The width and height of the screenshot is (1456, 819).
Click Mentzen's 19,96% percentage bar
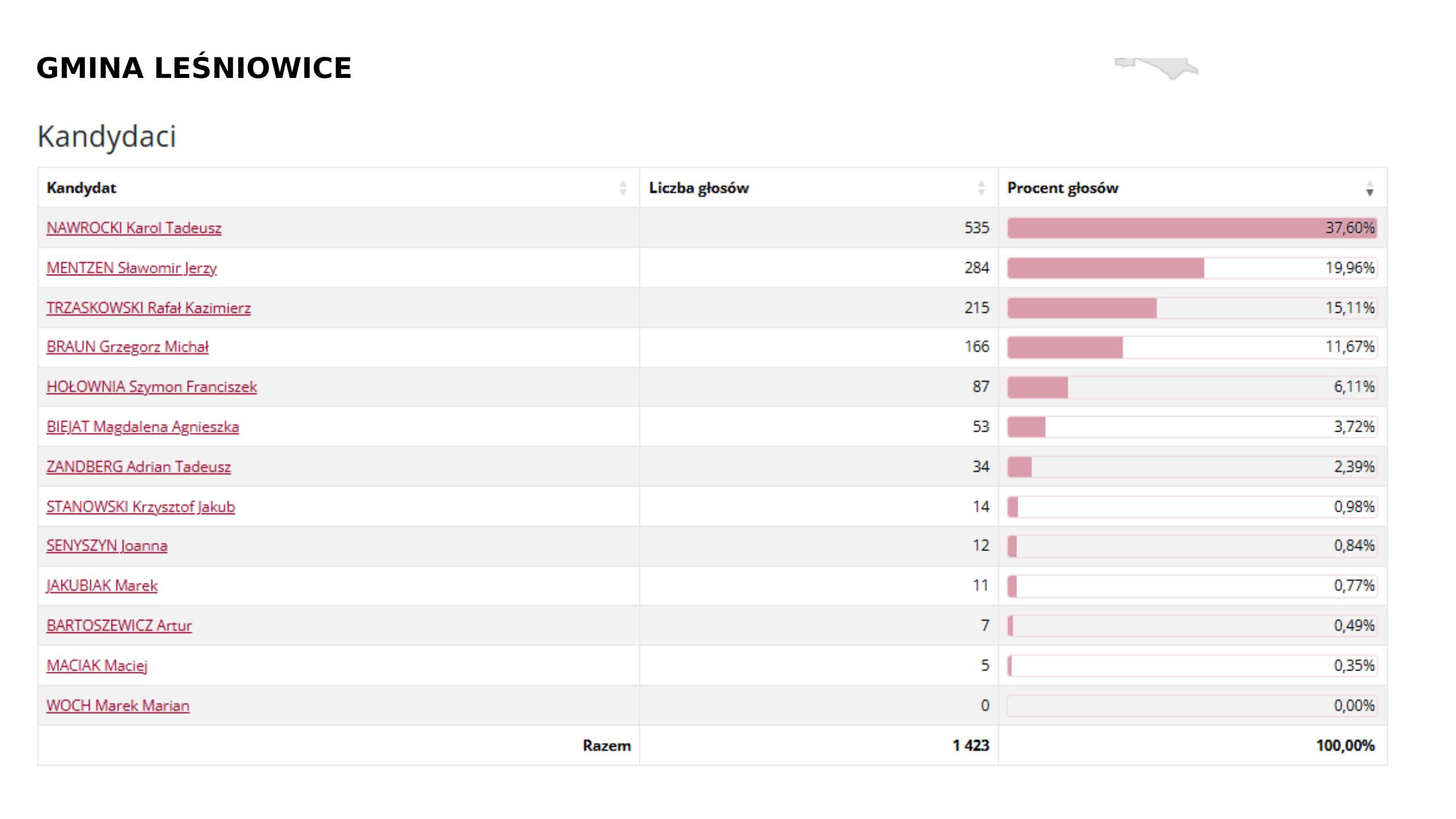point(1192,268)
